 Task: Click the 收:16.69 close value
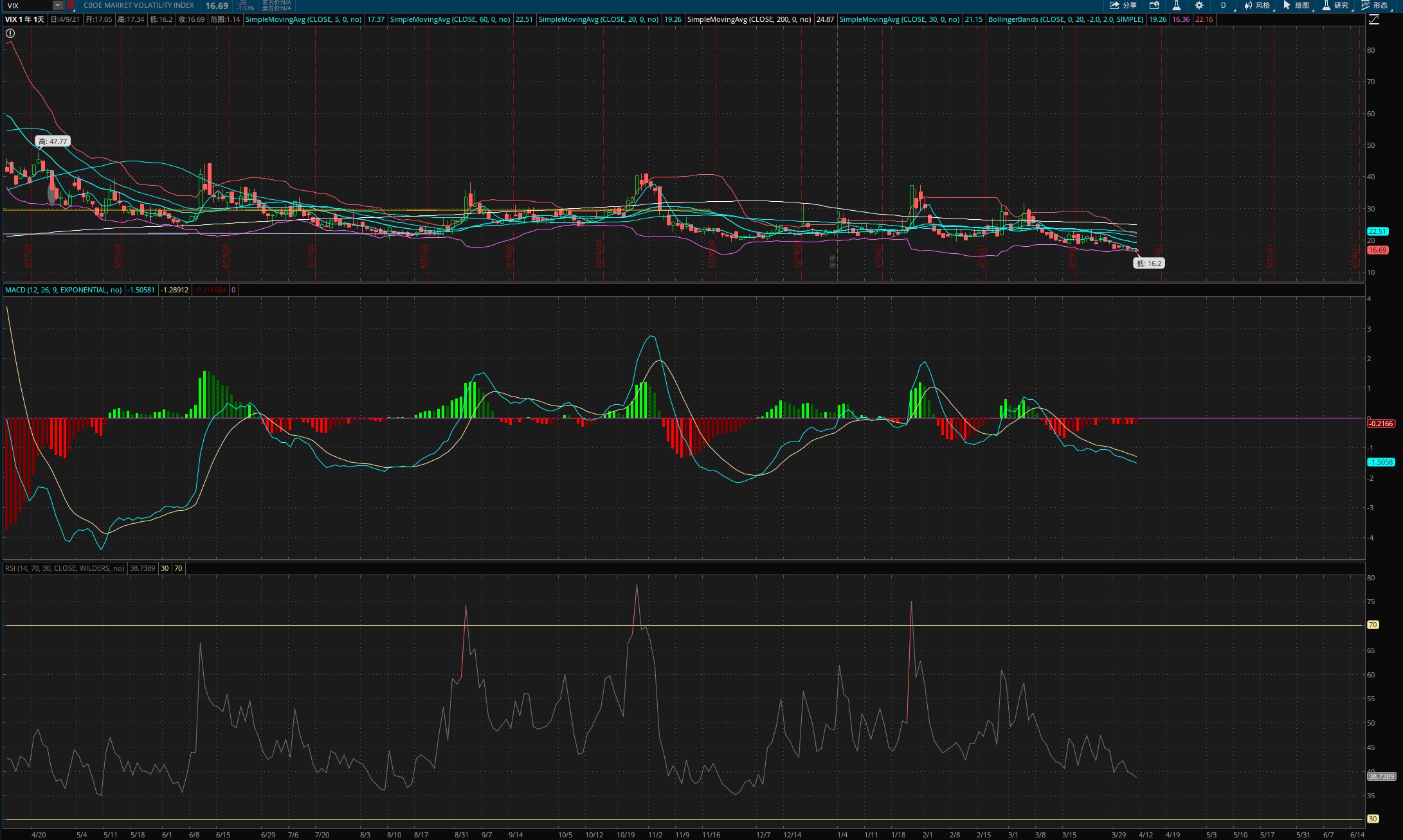point(192,19)
